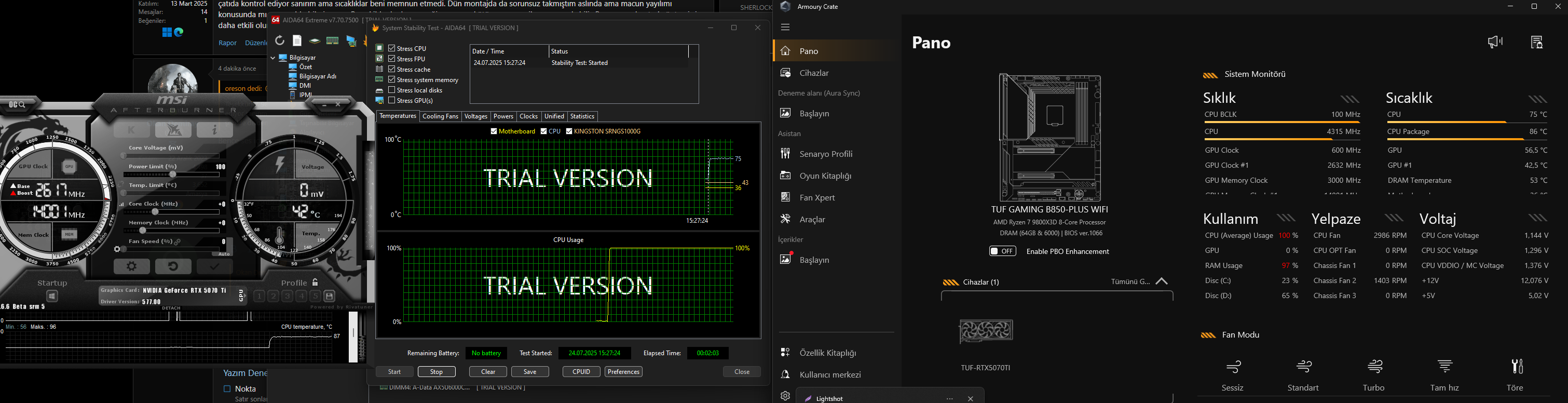Click the megaphone announcements icon
The width and height of the screenshot is (1568, 403).
1495,42
